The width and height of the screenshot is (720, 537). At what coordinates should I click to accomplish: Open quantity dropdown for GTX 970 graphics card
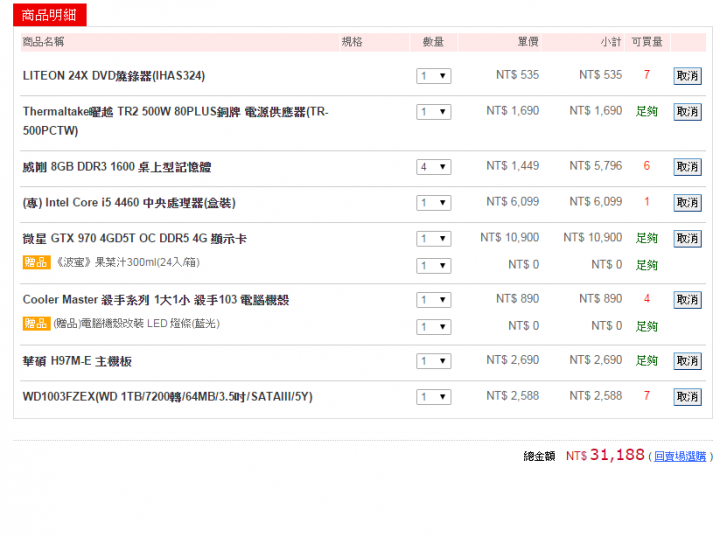[x=433, y=238]
